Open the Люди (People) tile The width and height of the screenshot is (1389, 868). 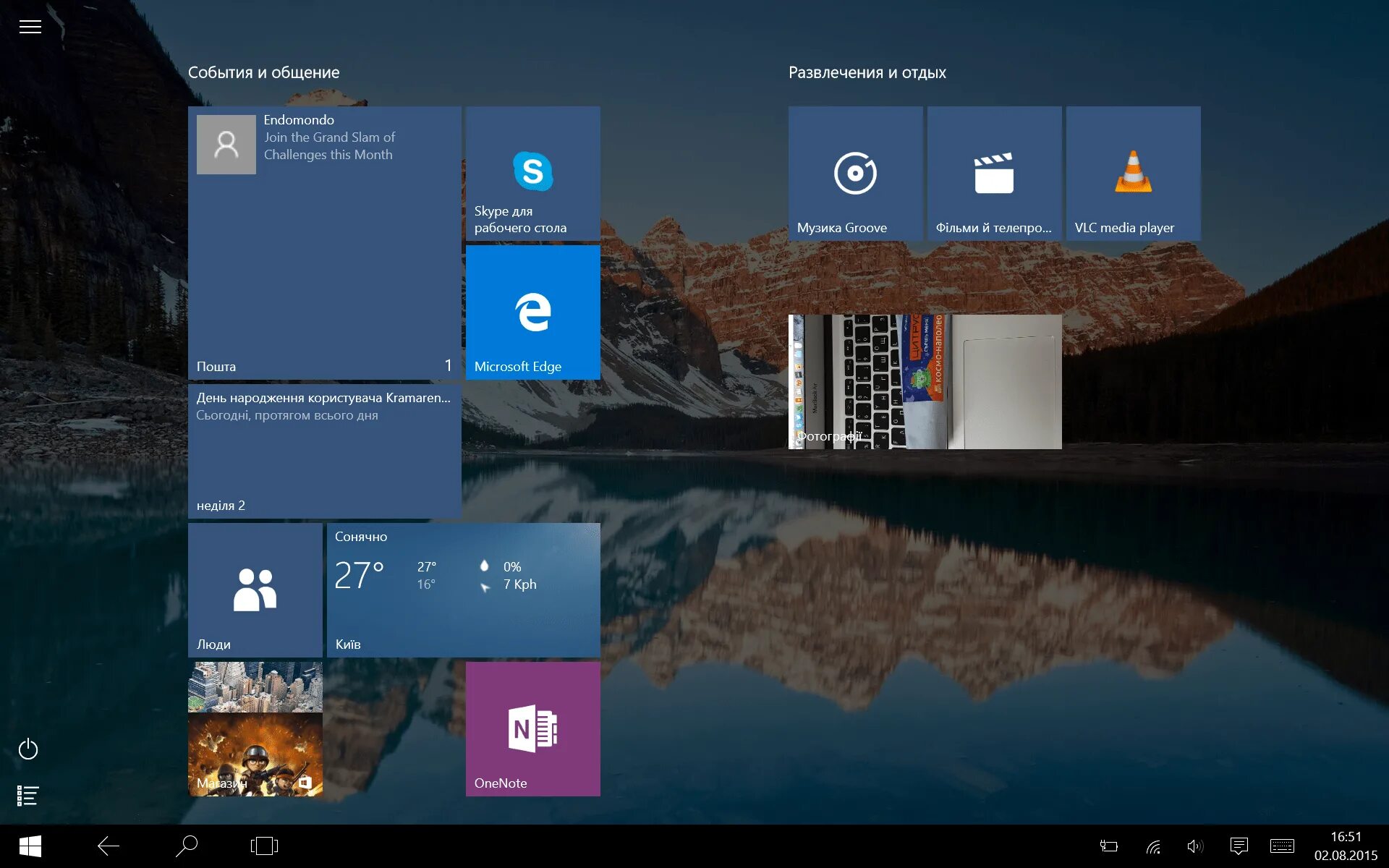255,590
